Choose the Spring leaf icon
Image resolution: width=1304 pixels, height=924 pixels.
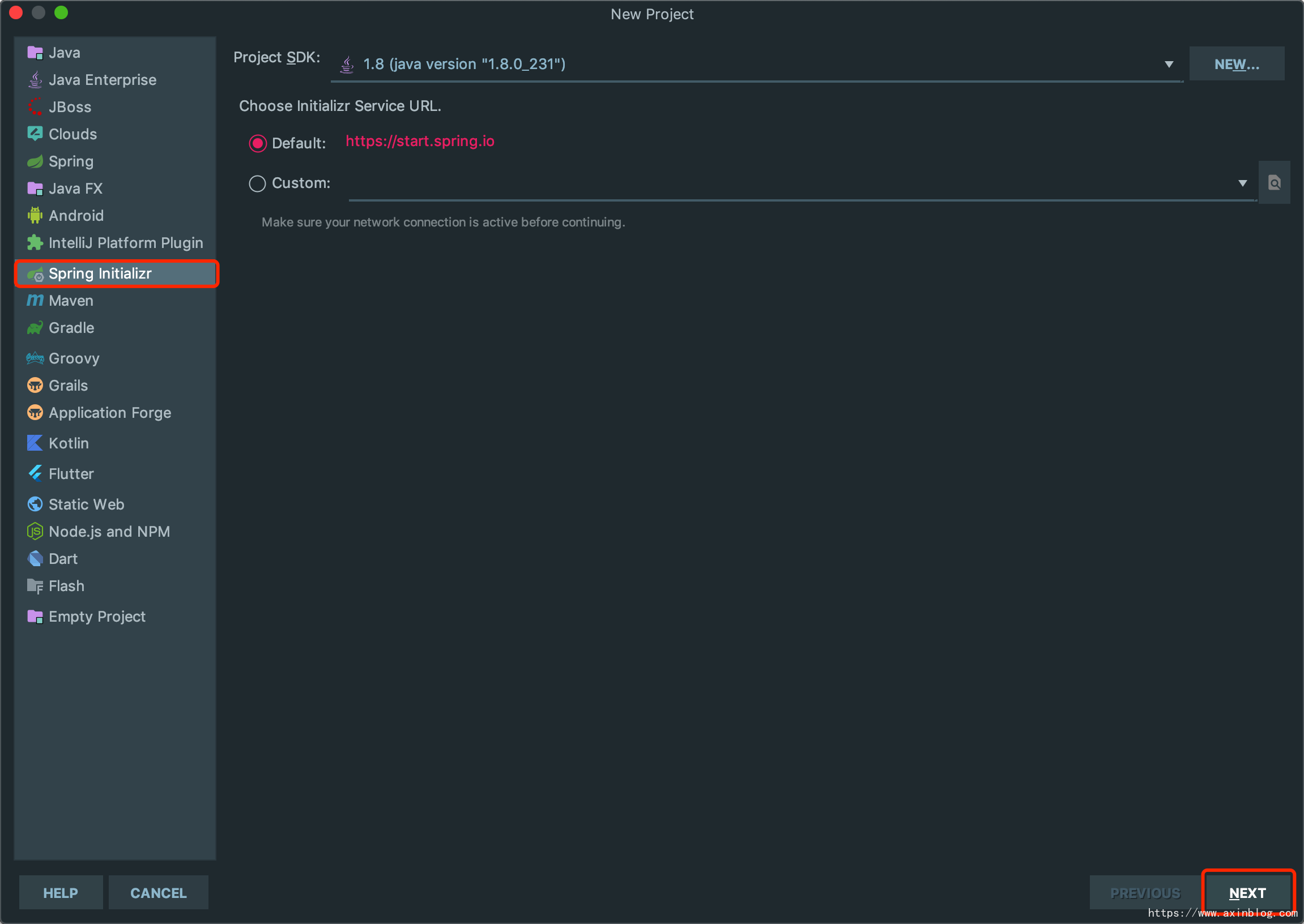[x=35, y=161]
